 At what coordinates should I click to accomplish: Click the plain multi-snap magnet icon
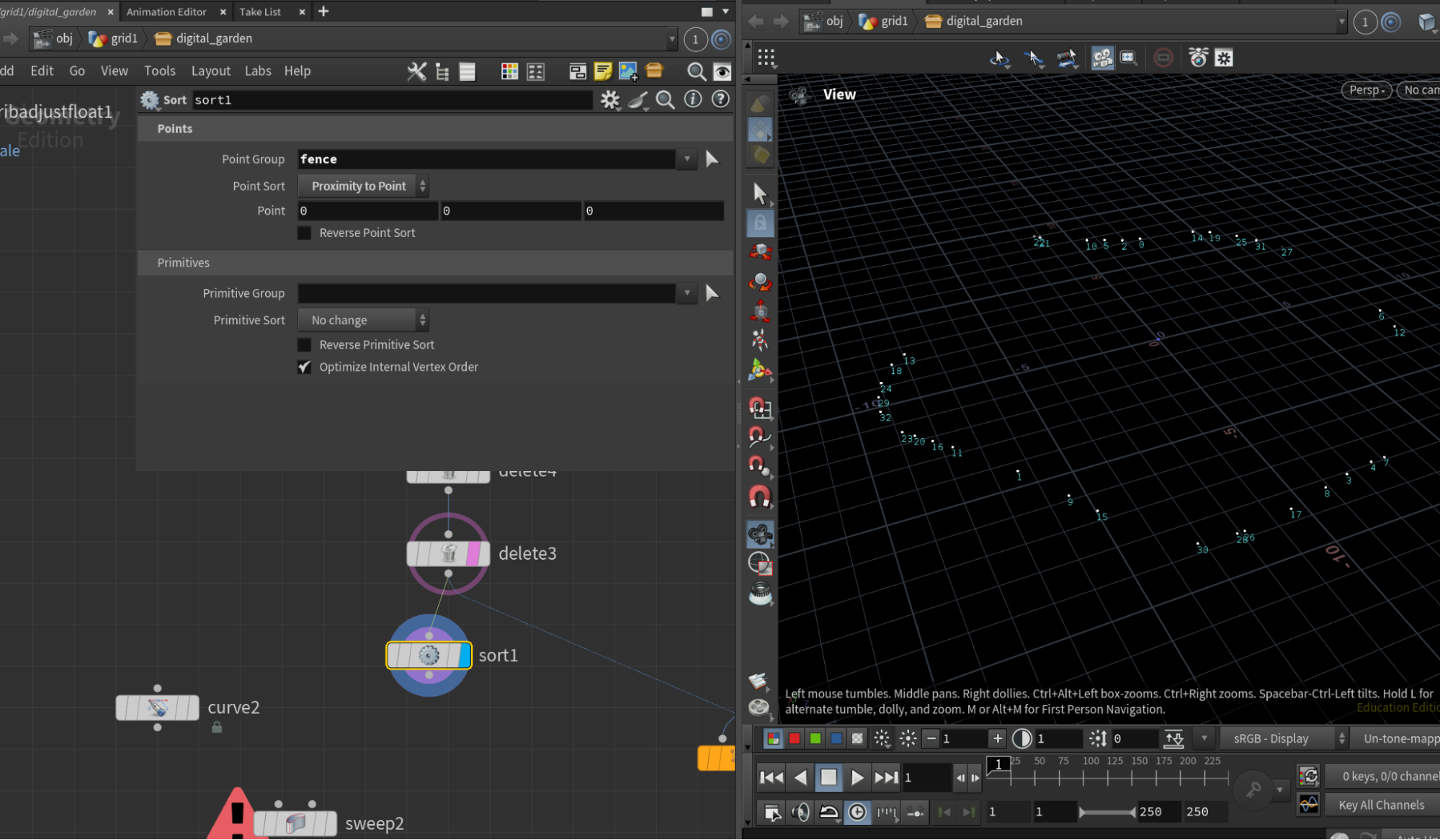click(759, 496)
